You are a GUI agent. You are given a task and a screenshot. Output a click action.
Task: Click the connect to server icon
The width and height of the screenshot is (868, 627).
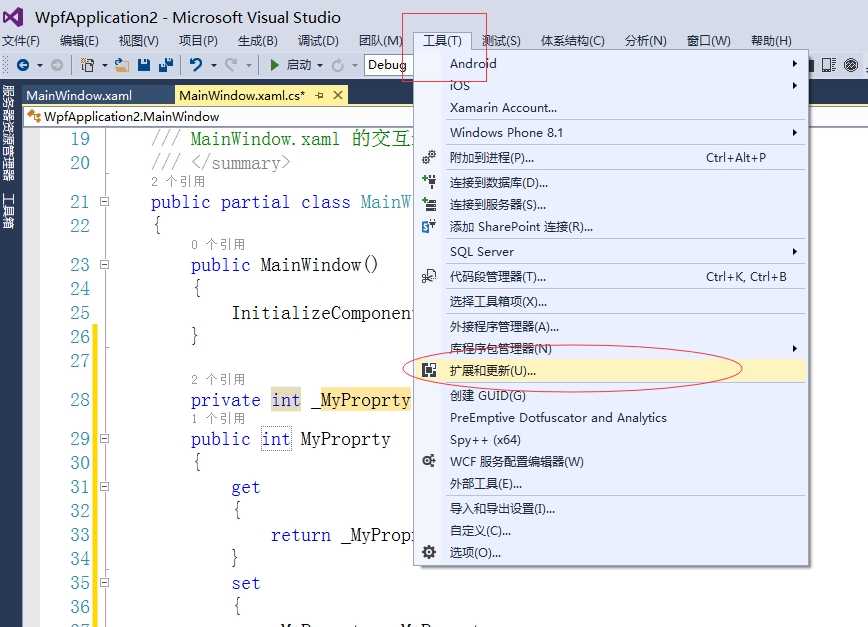coord(429,204)
